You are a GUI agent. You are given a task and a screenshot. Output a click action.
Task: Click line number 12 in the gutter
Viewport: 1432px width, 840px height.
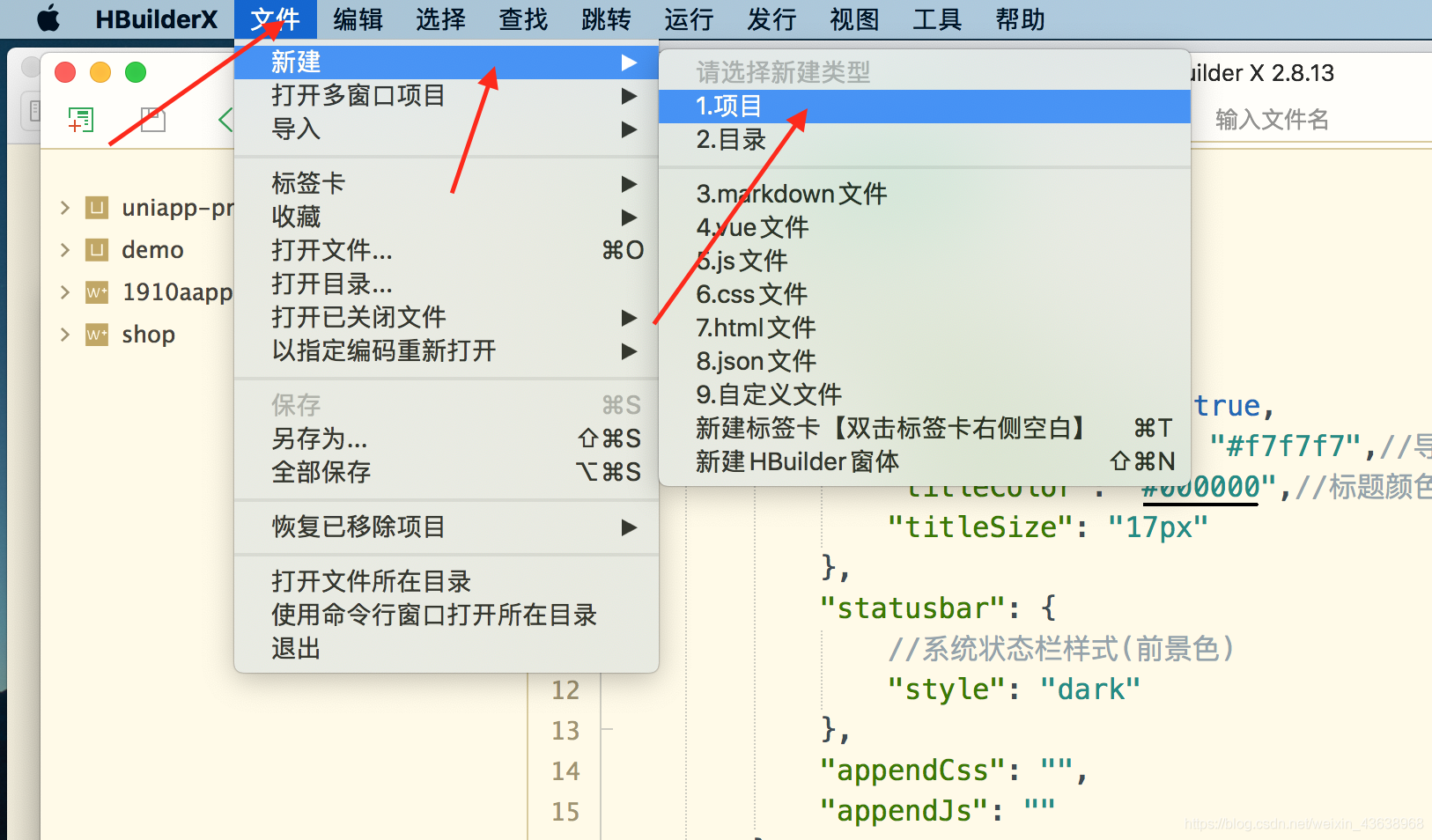(565, 690)
